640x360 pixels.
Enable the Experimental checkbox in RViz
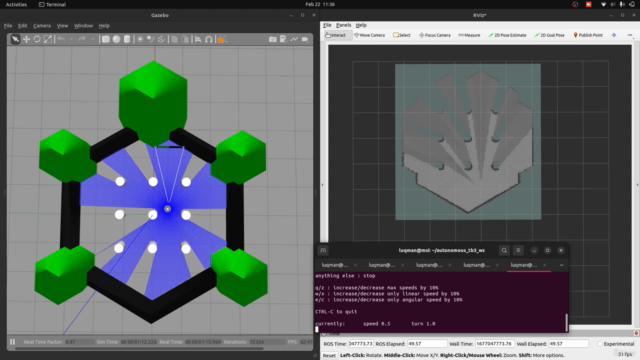click(x=600, y=344)
